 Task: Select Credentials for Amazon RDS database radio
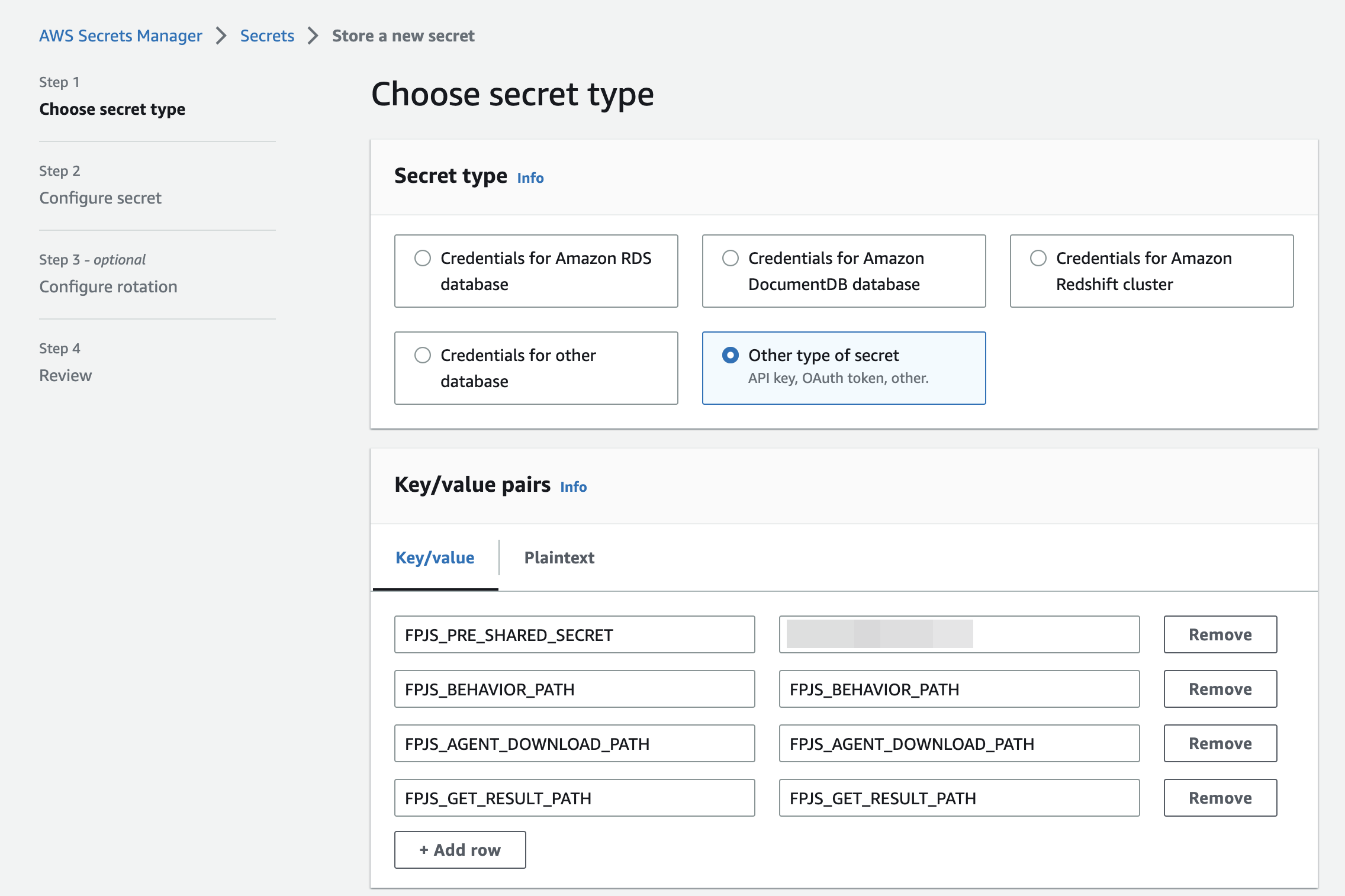423,259
